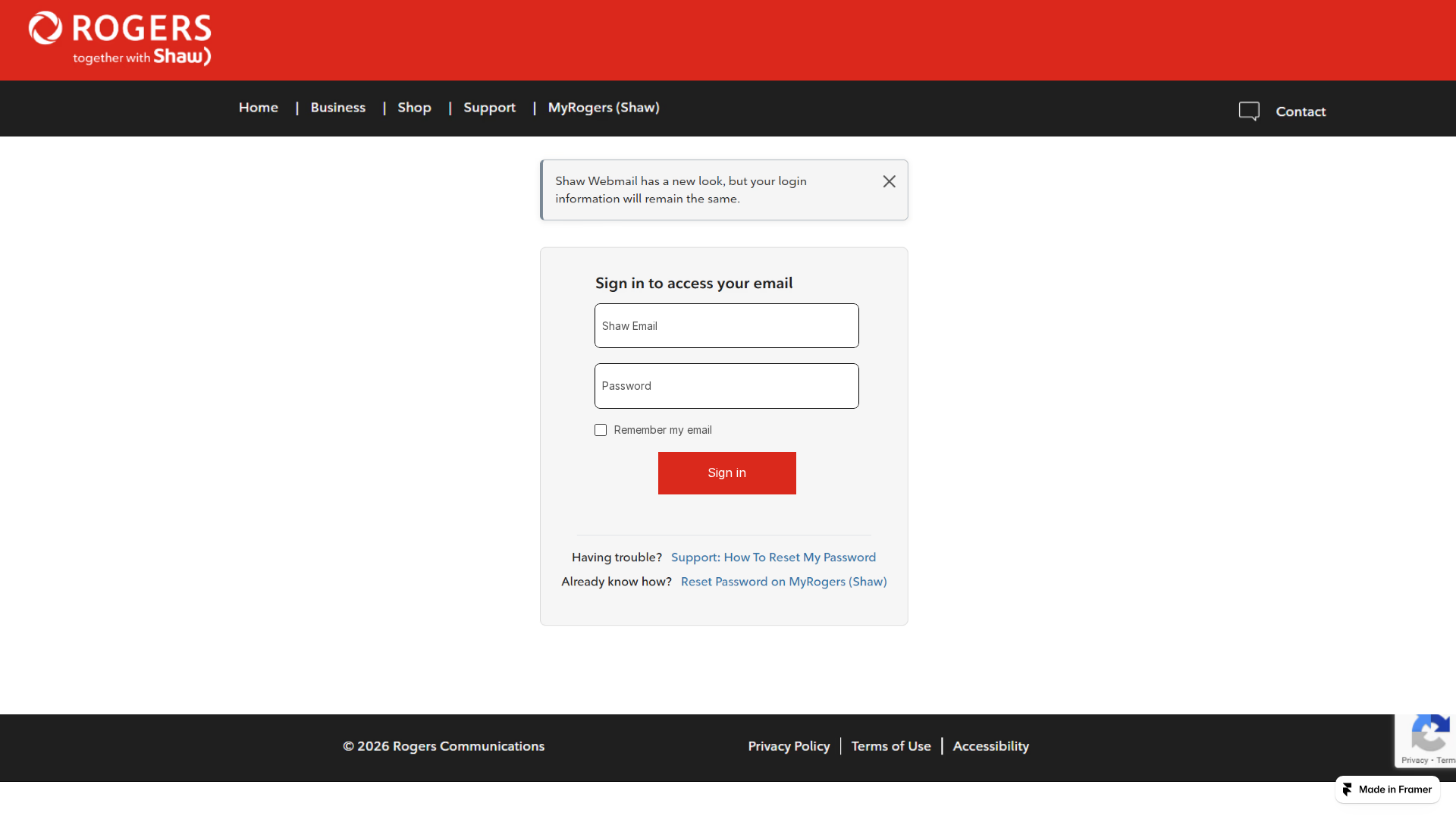Click the Shaw Webmail has a new look message
The width and height of the screenshot is (1456, 819).
[x=681, y=190]
